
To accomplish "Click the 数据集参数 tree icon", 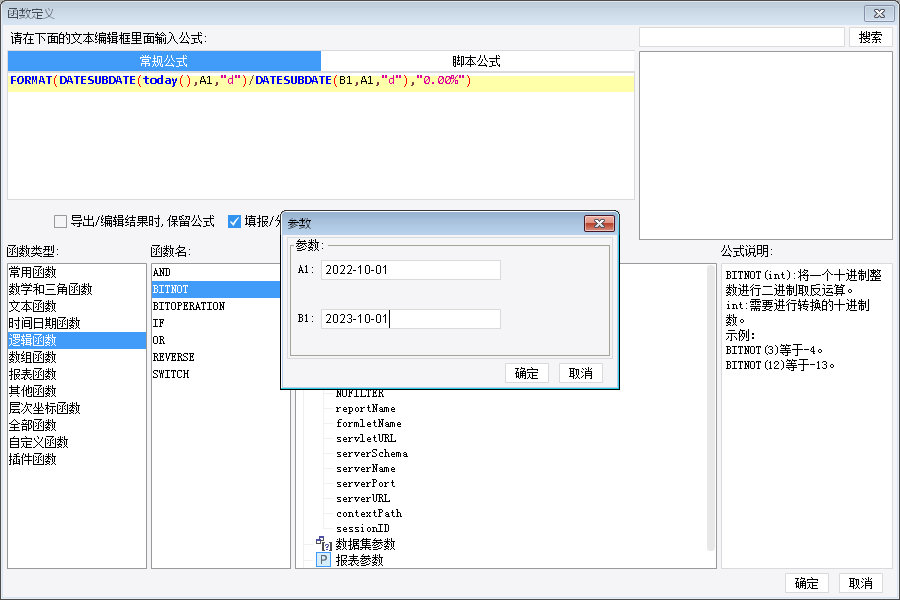I will 324,544.
